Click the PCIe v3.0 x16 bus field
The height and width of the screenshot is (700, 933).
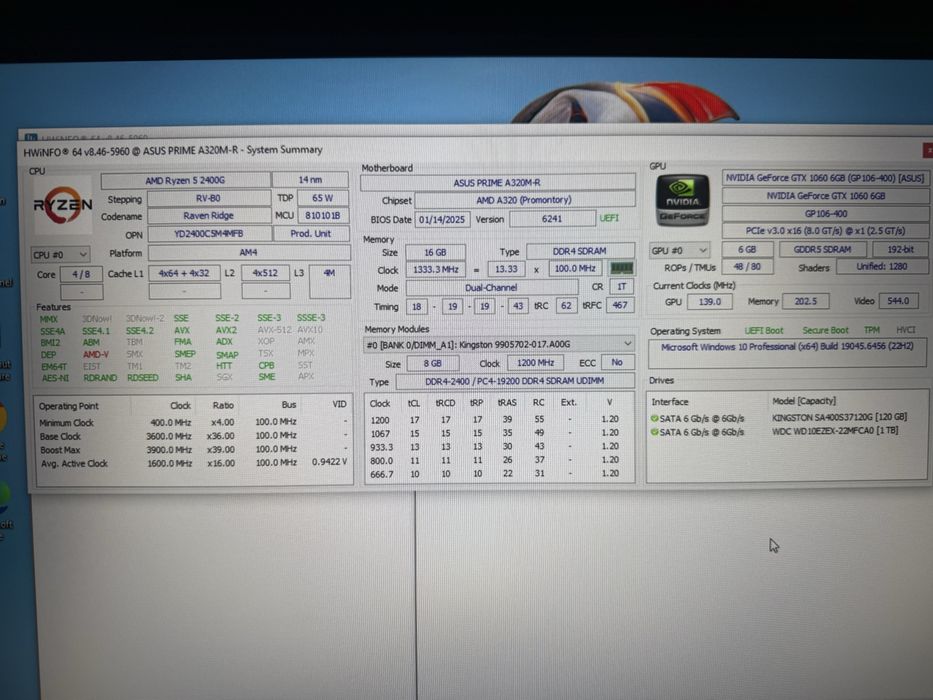point(825,231)
